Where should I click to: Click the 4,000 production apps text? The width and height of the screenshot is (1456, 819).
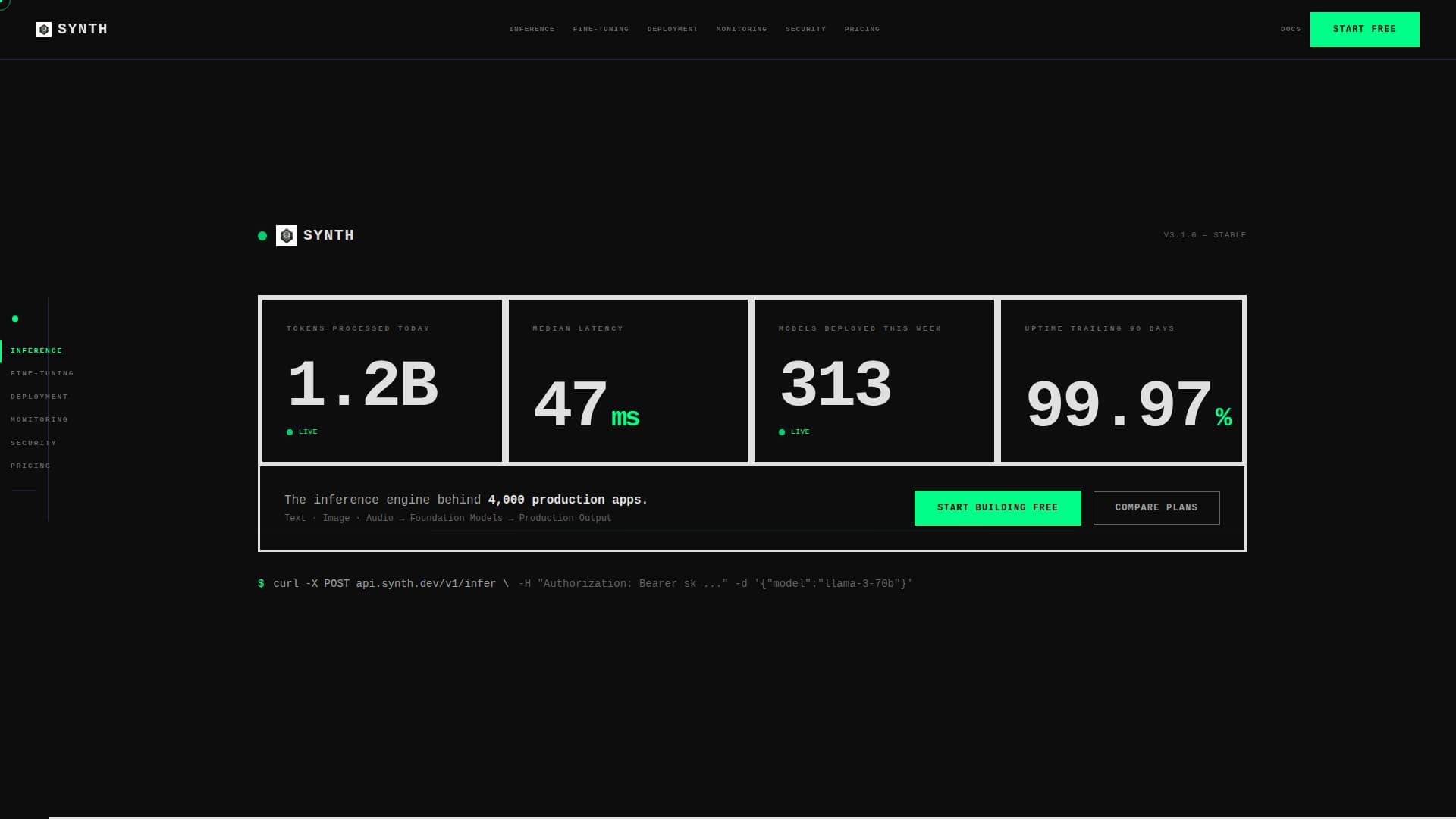click(568, 500)
